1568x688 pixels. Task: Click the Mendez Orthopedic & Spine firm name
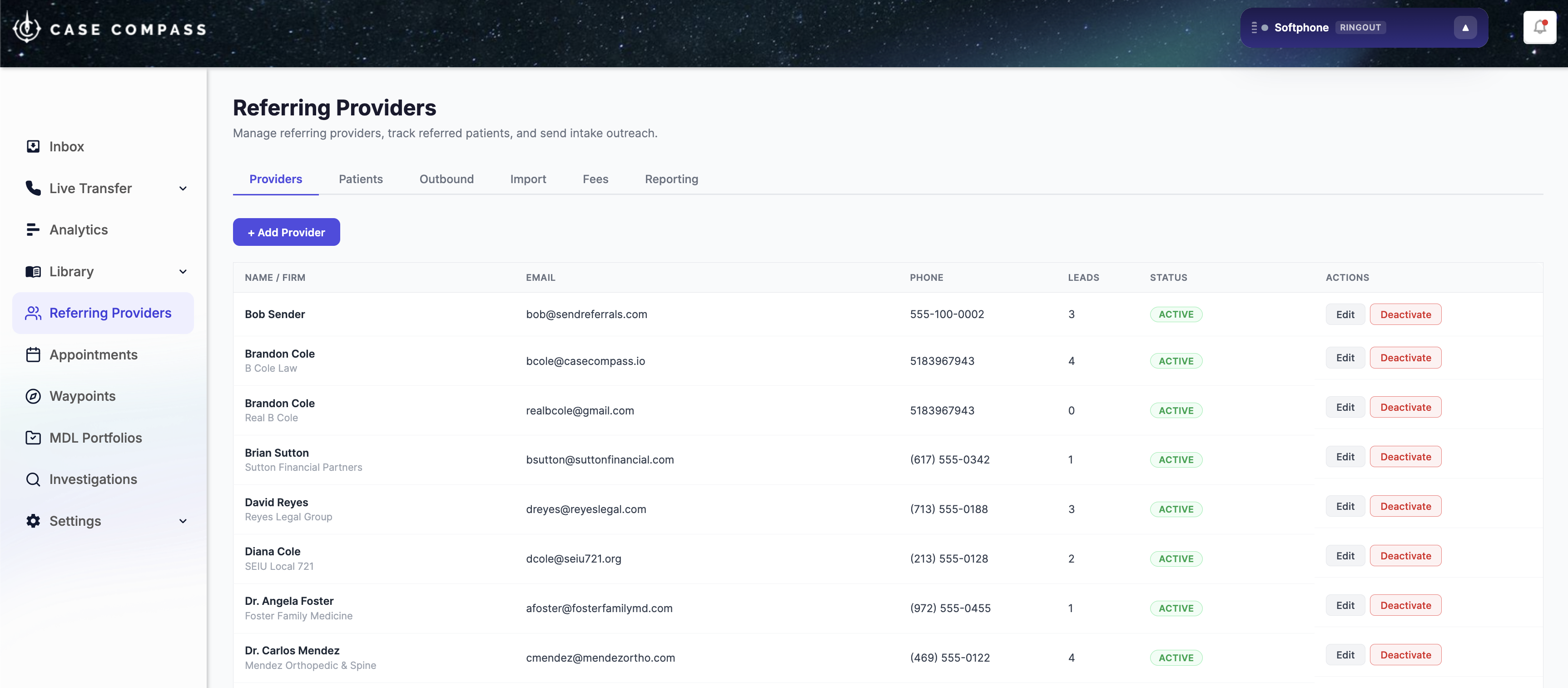[310, 665]
